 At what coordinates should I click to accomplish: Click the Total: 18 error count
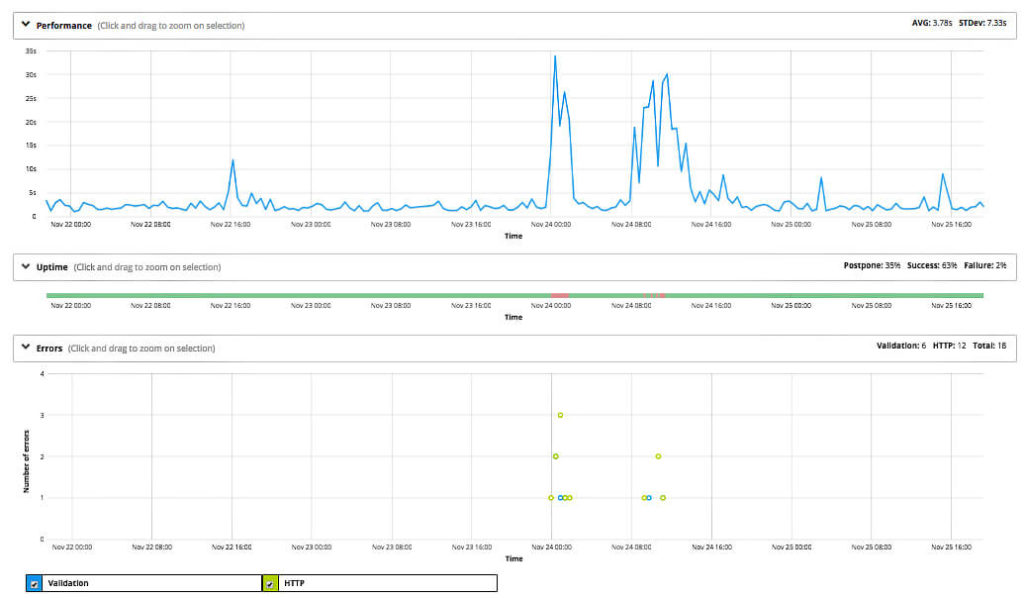pos(989,346)
